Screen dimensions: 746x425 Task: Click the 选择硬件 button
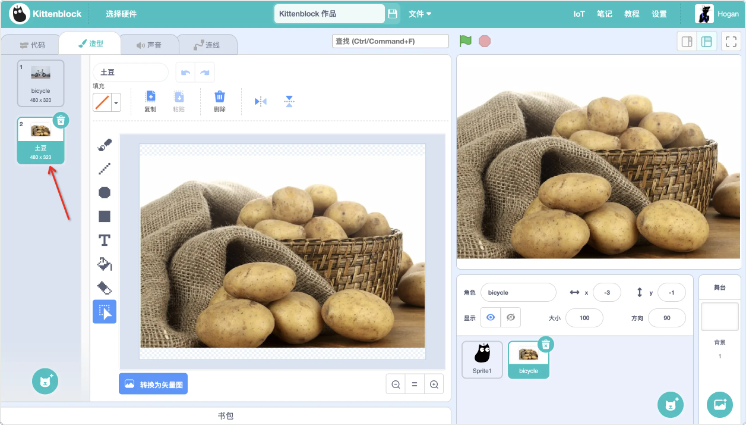(122, 14)
